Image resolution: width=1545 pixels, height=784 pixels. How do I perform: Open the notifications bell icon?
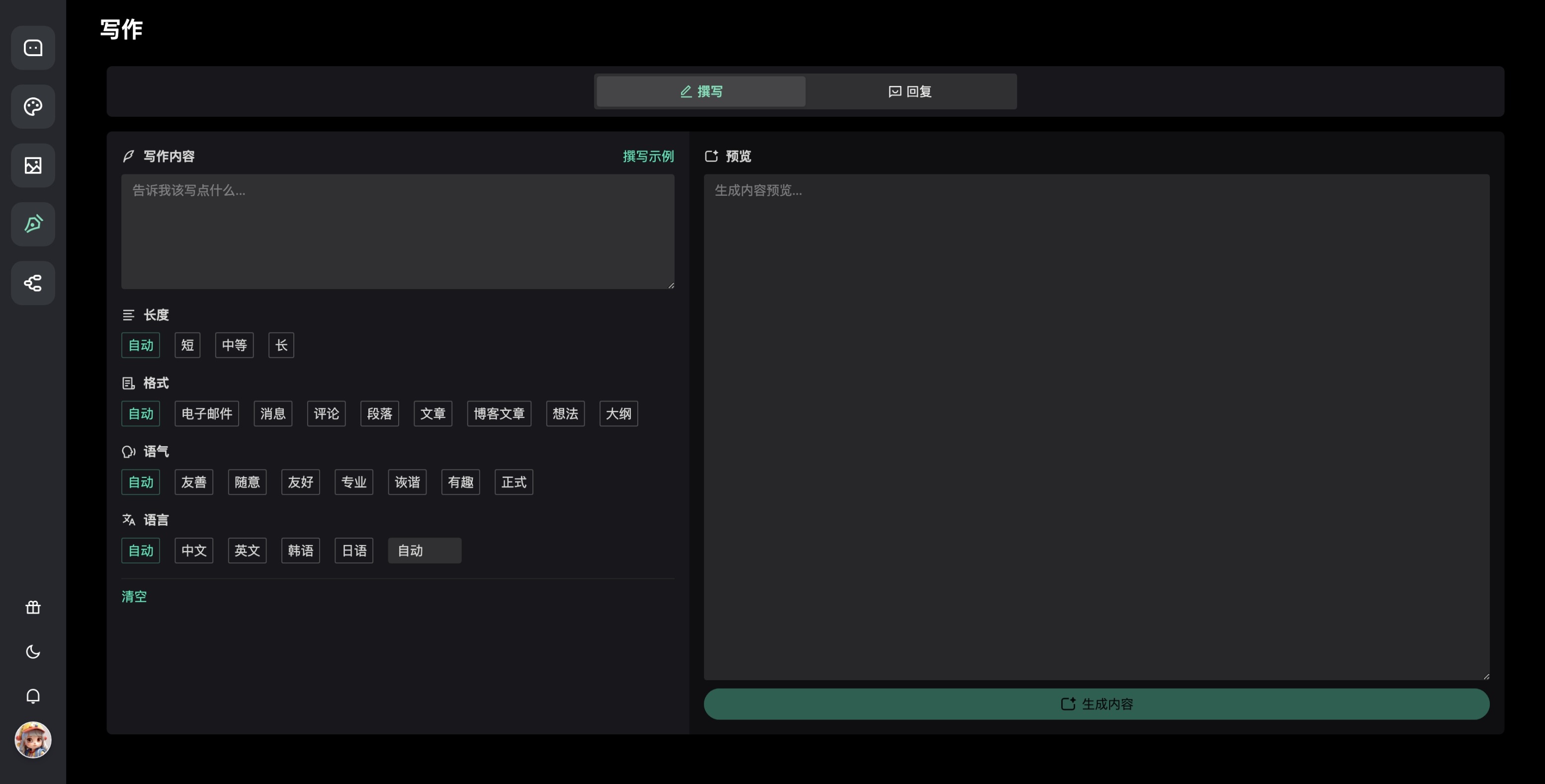(33, 696)
